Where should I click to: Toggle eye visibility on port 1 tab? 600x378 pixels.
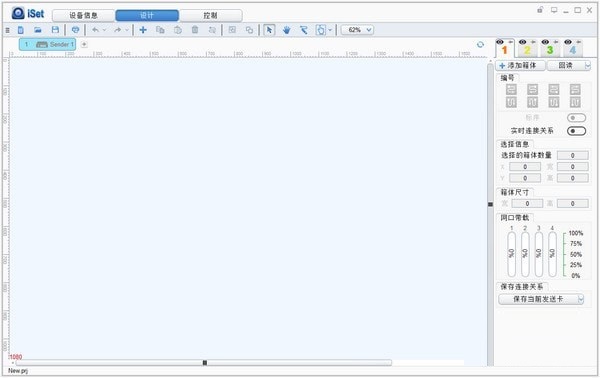click(x=500, y=42)
